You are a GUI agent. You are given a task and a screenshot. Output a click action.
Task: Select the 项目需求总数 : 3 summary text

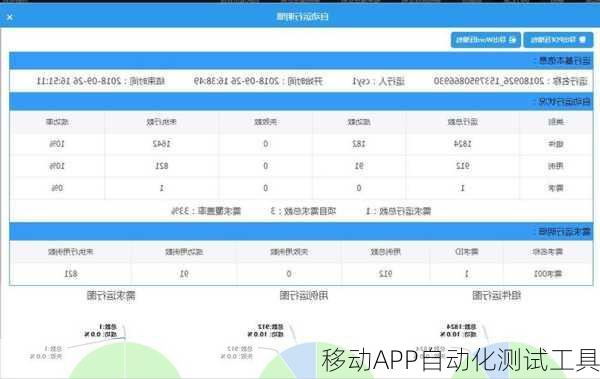click(303, 211)
